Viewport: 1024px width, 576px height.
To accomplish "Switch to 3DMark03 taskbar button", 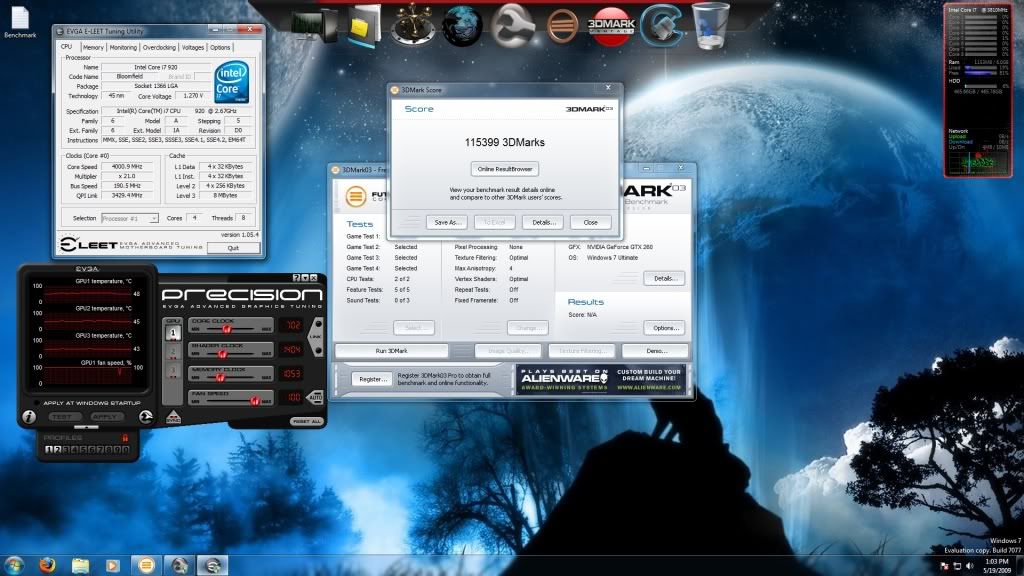I will tap(146, 565).
